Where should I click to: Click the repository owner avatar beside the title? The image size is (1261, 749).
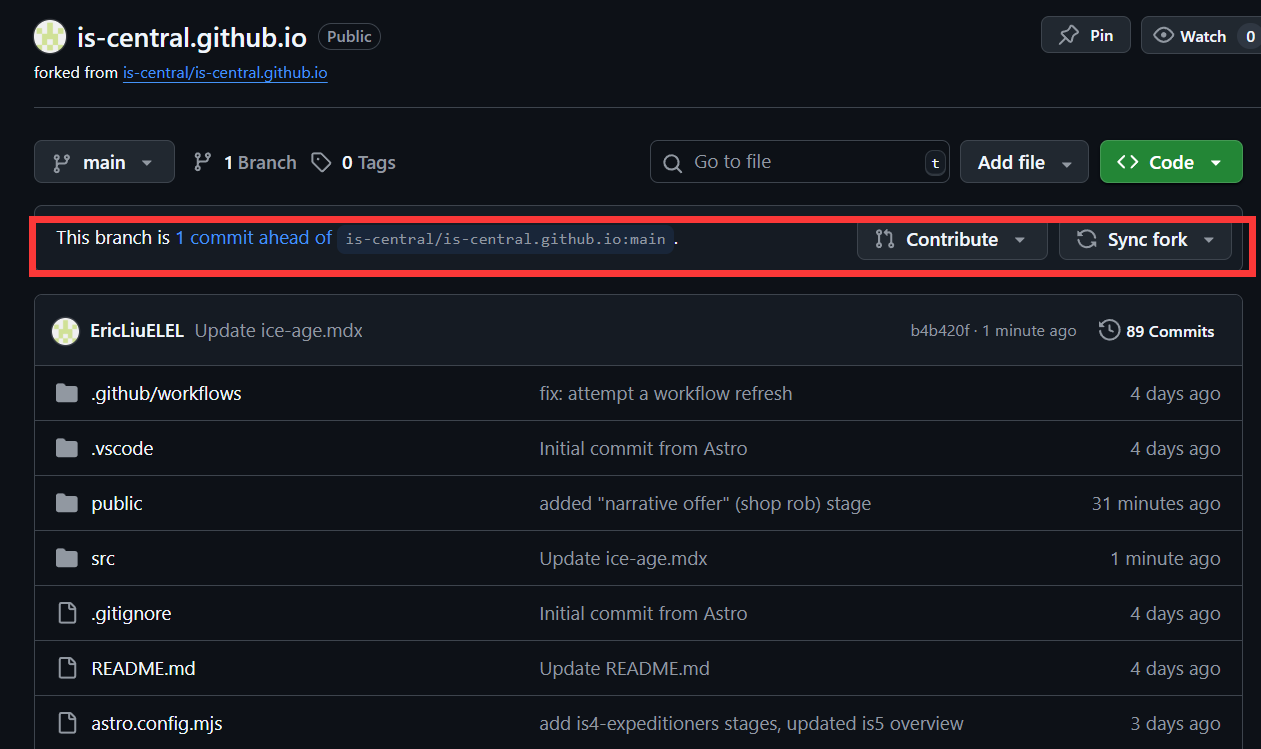pos(50,36)
